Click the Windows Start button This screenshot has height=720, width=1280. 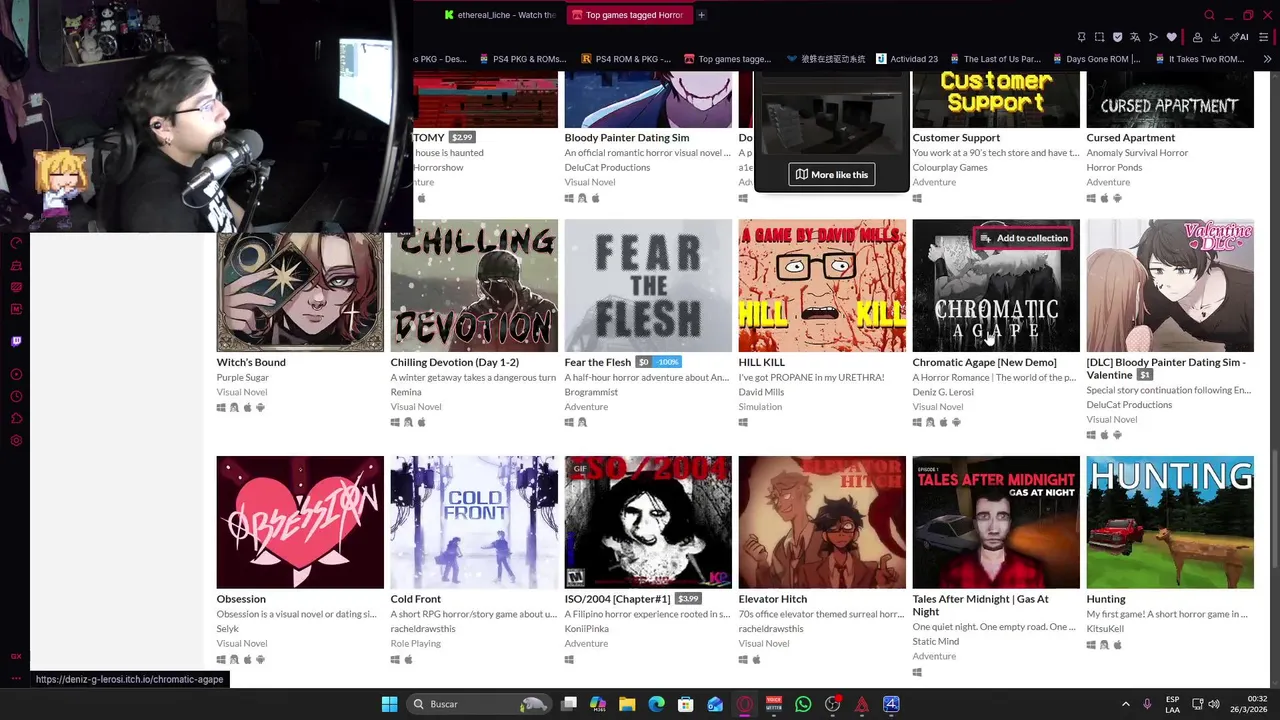tap(389, 704)
